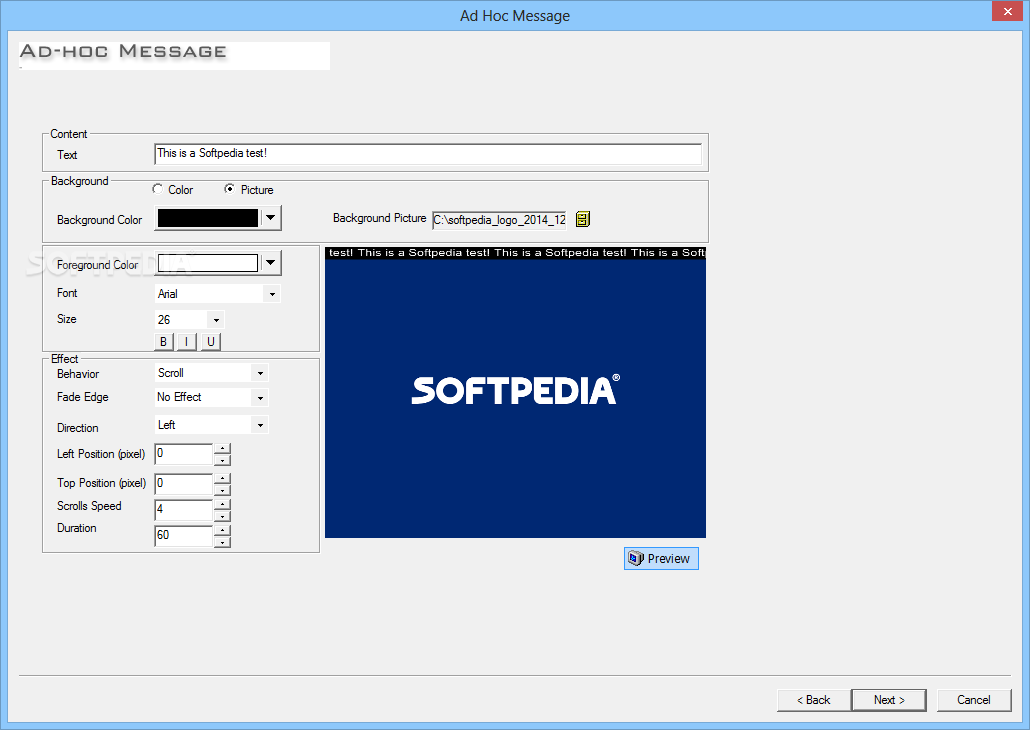The image size is (1030, 730).
Task: Open the Fade Edge dropdown
Action: click(260, 398)
